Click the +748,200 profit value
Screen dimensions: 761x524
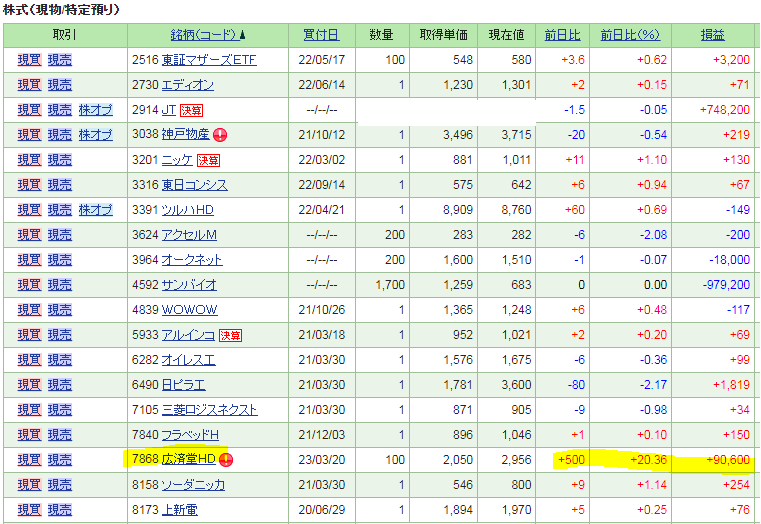tap(725, 110)
